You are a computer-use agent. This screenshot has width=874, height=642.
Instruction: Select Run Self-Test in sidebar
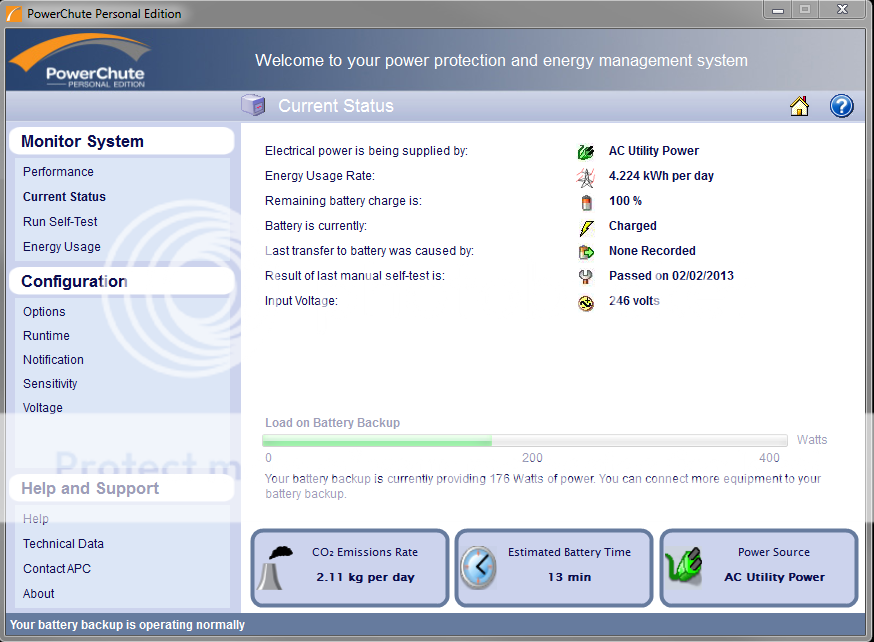click(60, 222)
